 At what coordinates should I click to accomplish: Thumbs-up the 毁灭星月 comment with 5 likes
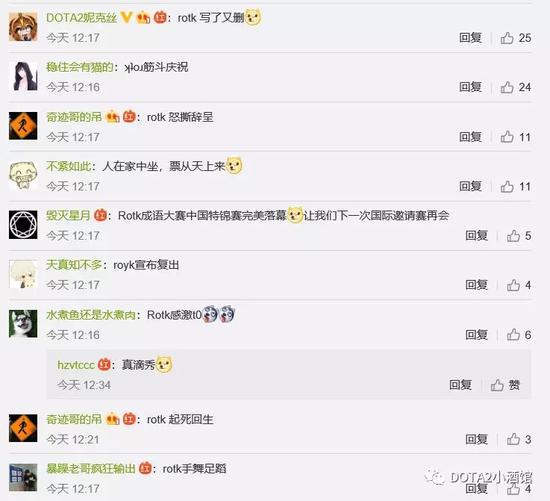[519, 236]
